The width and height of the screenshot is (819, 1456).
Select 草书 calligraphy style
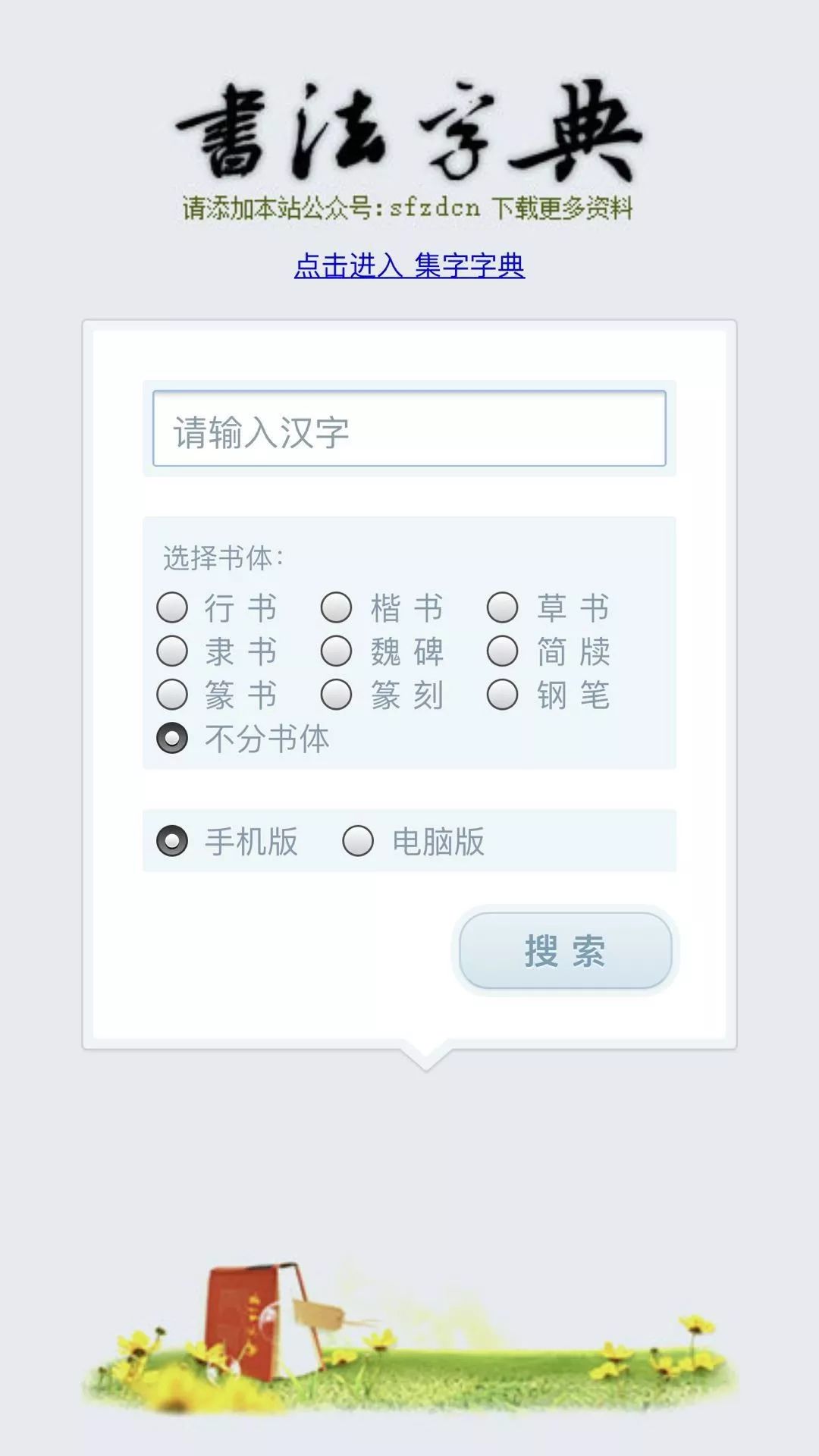(503, 607)
